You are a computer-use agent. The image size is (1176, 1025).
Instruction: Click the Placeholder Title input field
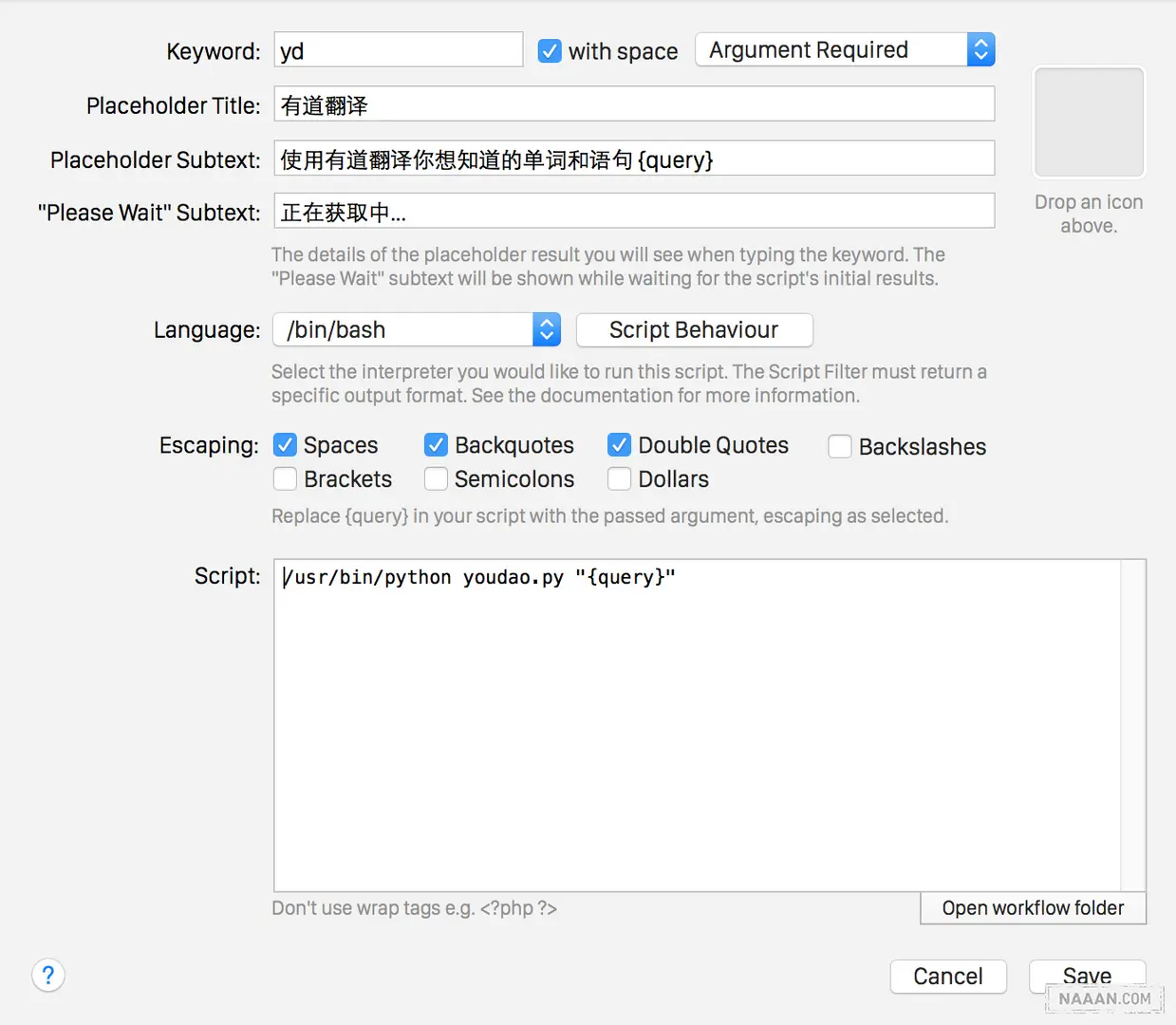tap(634, 104)
